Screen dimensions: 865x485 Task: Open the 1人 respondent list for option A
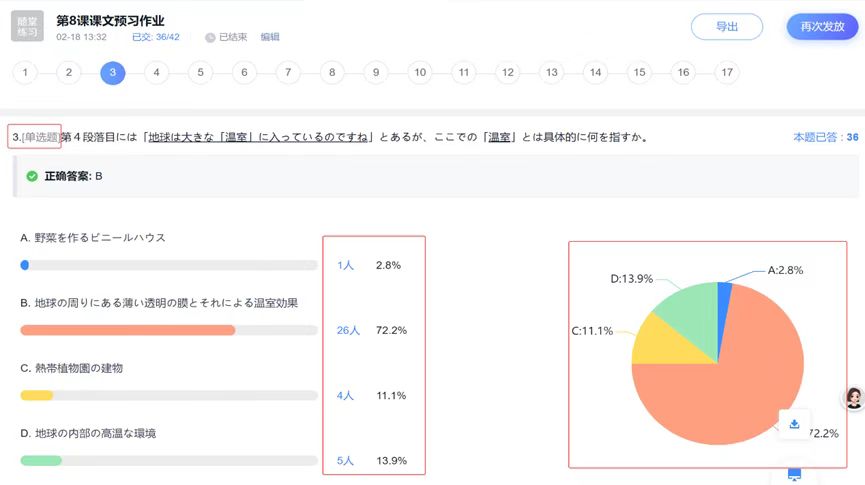coord(345,265)
